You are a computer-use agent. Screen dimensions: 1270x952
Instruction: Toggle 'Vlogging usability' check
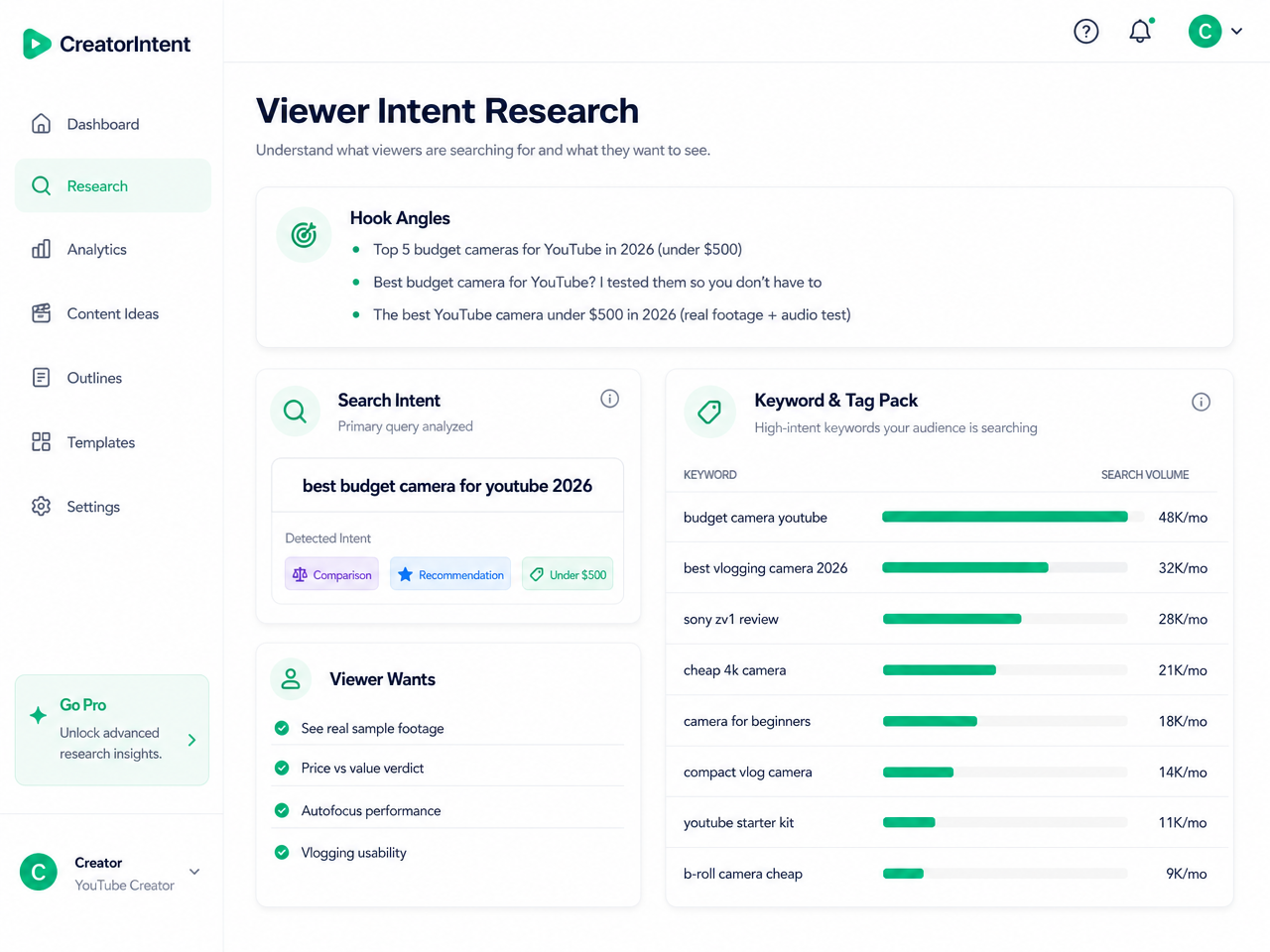click(x=282, y=852)
